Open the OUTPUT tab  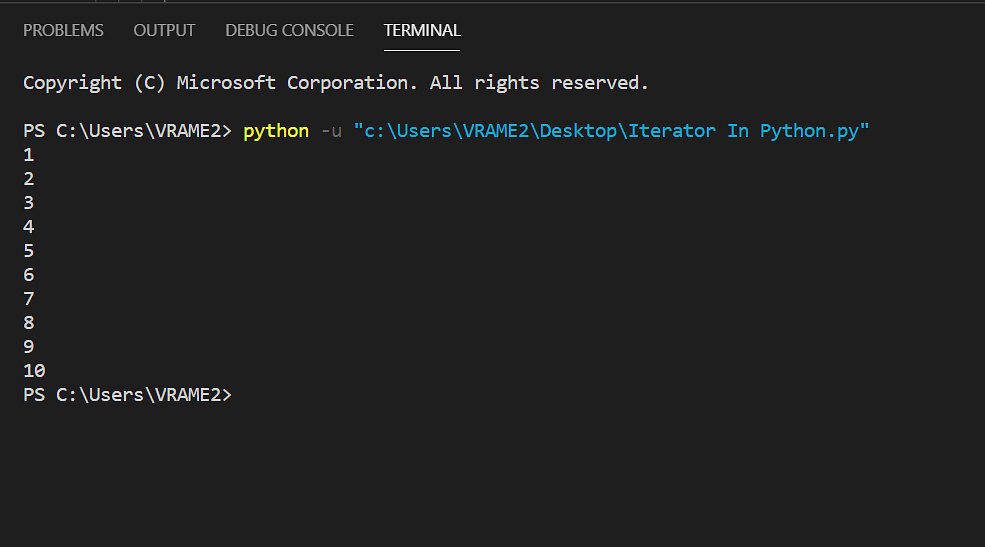tap(164, 30)
